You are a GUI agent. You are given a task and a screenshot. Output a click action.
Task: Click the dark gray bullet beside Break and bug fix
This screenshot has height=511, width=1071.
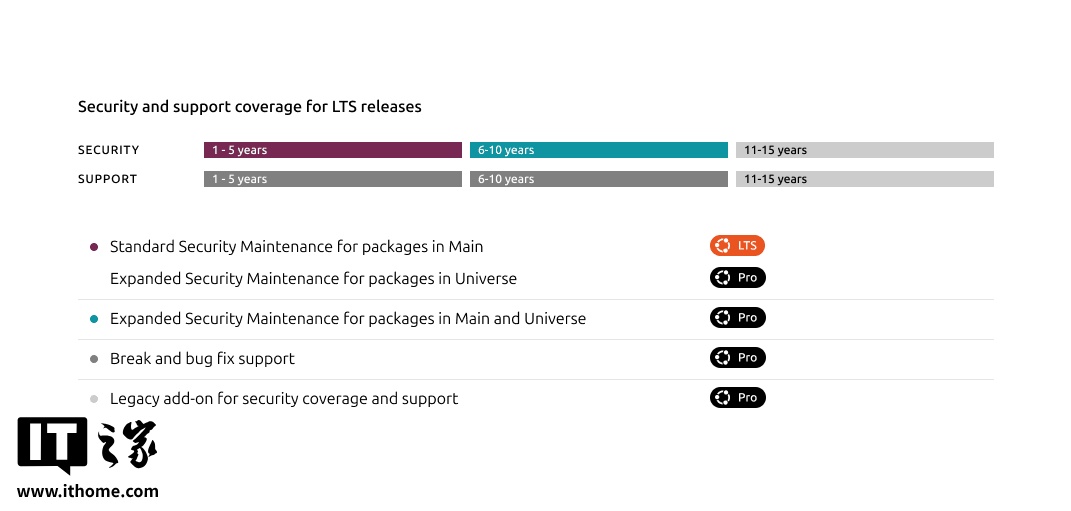94,359
